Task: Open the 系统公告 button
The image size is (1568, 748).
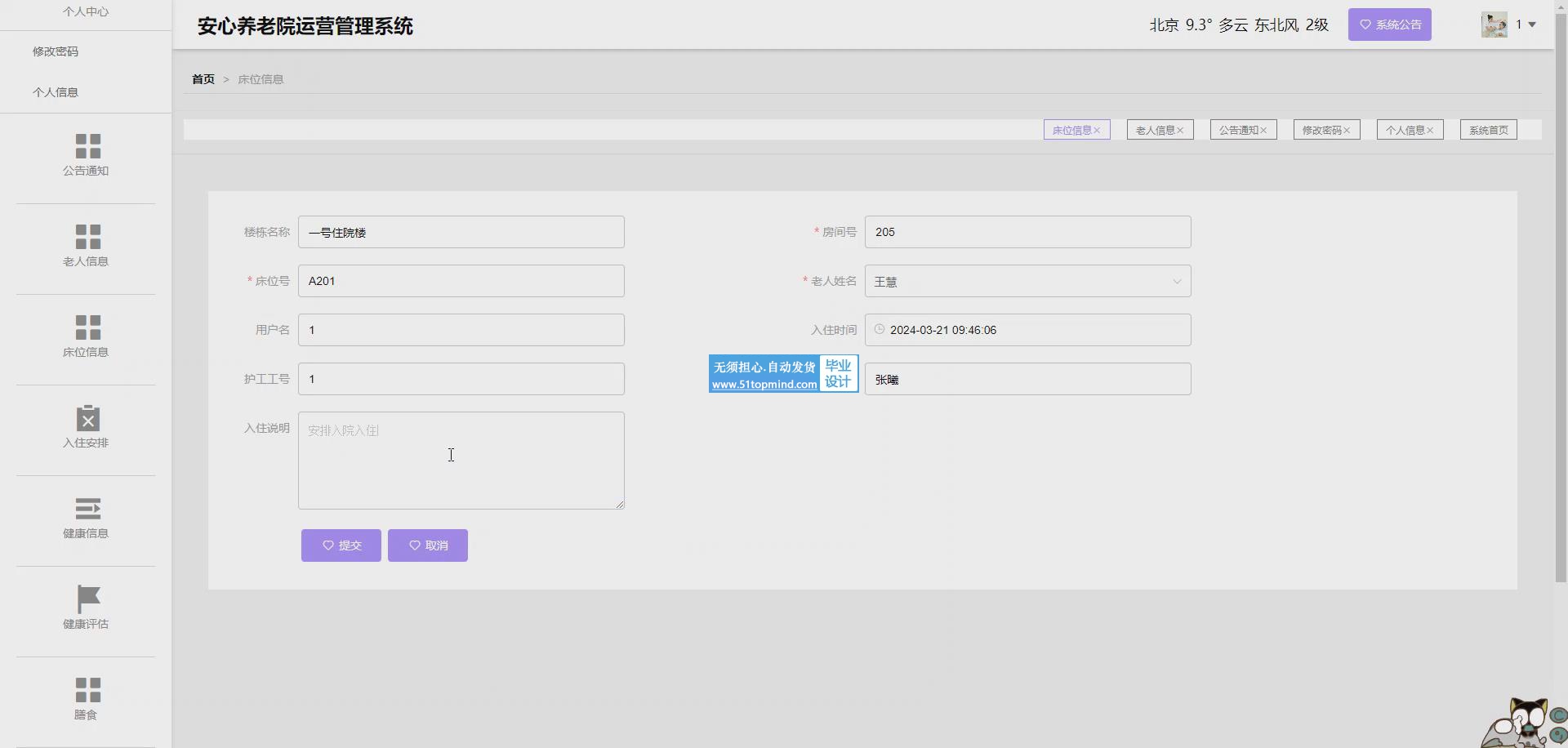Action: 1390,24
